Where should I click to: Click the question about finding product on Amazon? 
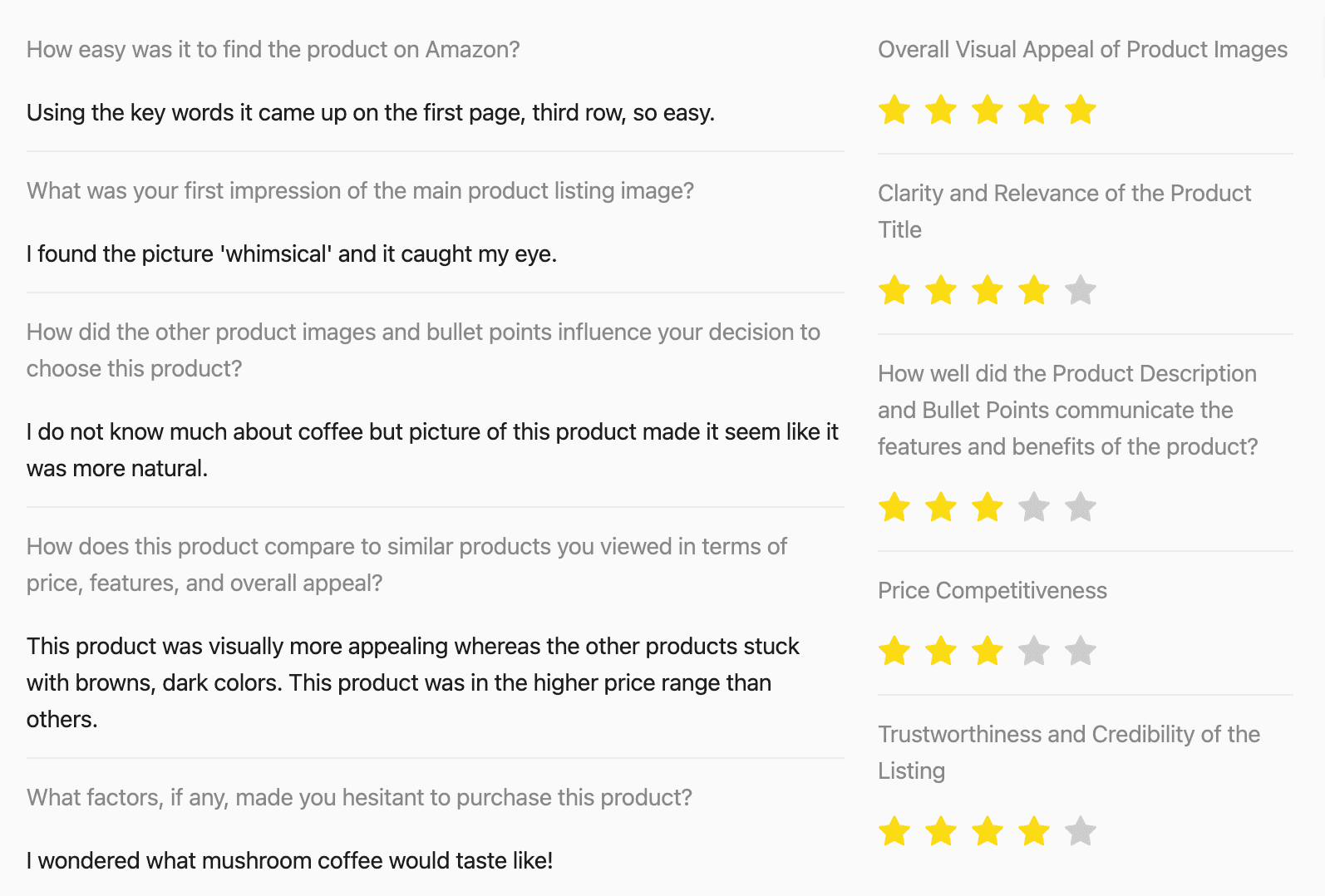(273, 50)
